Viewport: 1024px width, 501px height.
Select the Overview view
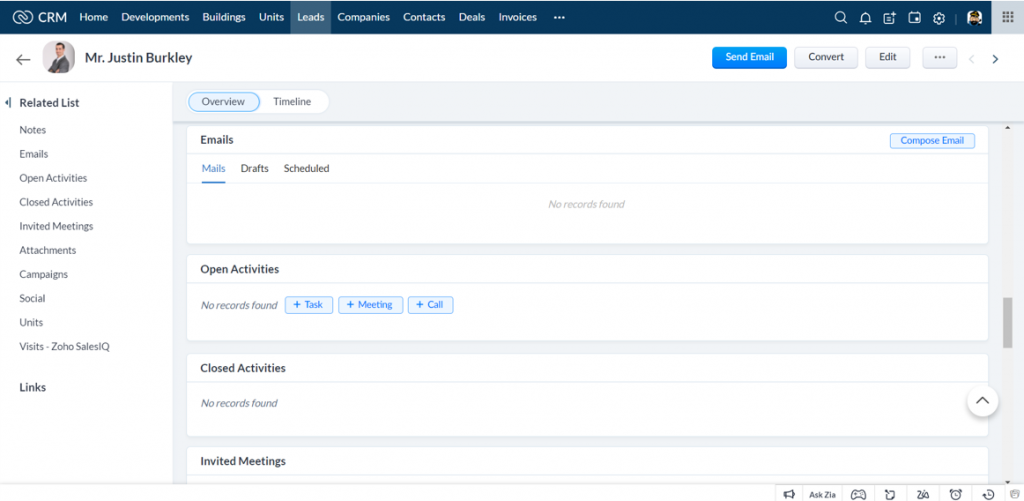click(x=223, y=102)
